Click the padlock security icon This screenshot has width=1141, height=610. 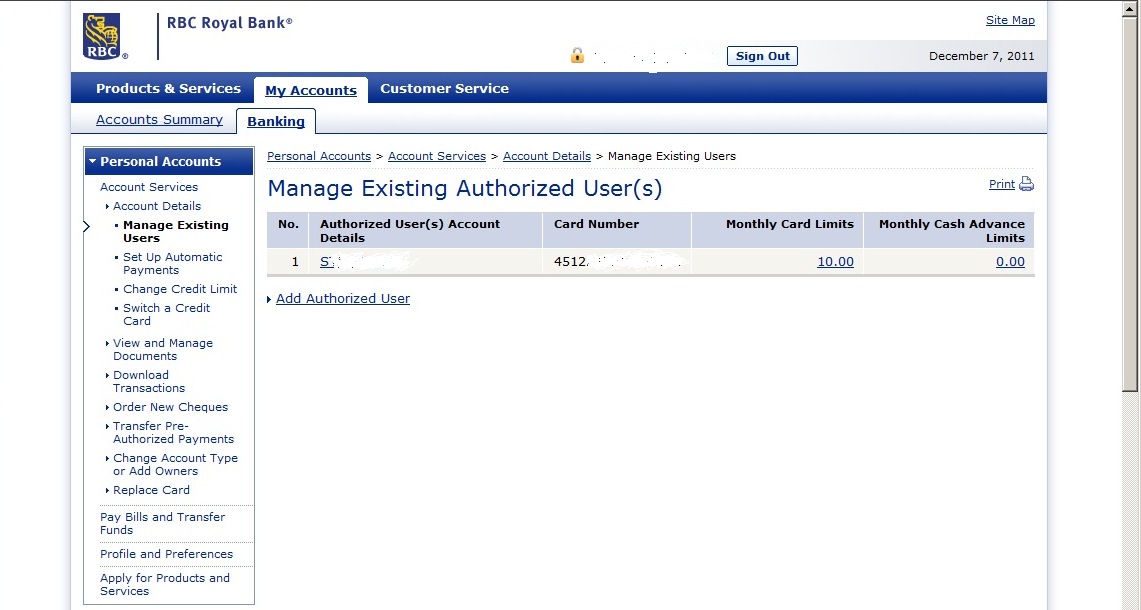pyautogui.click(x=577, y=56)
